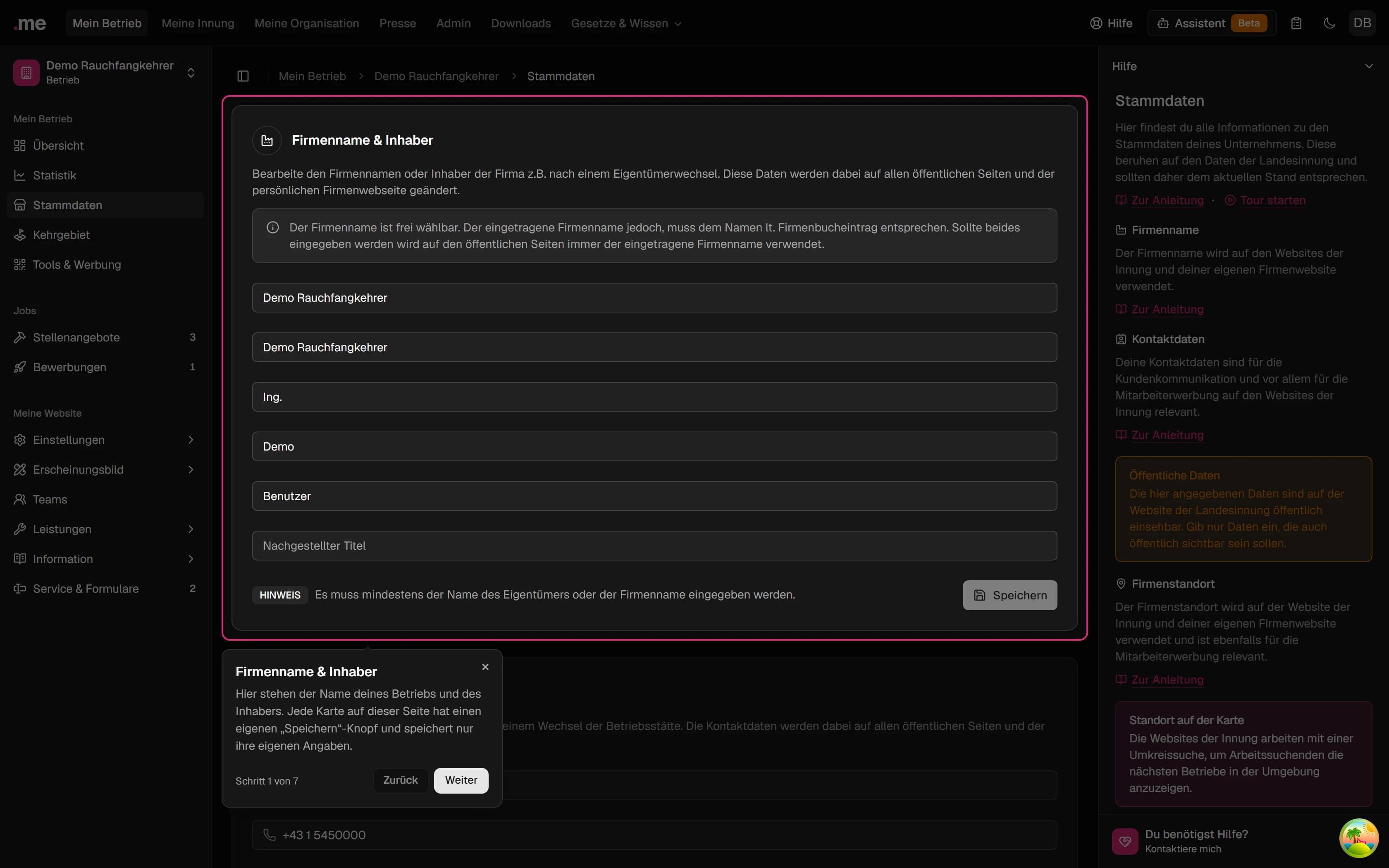Close the Firmenname & Inhaber tour popup
1389x868 pixels.
tap(485, 667)
